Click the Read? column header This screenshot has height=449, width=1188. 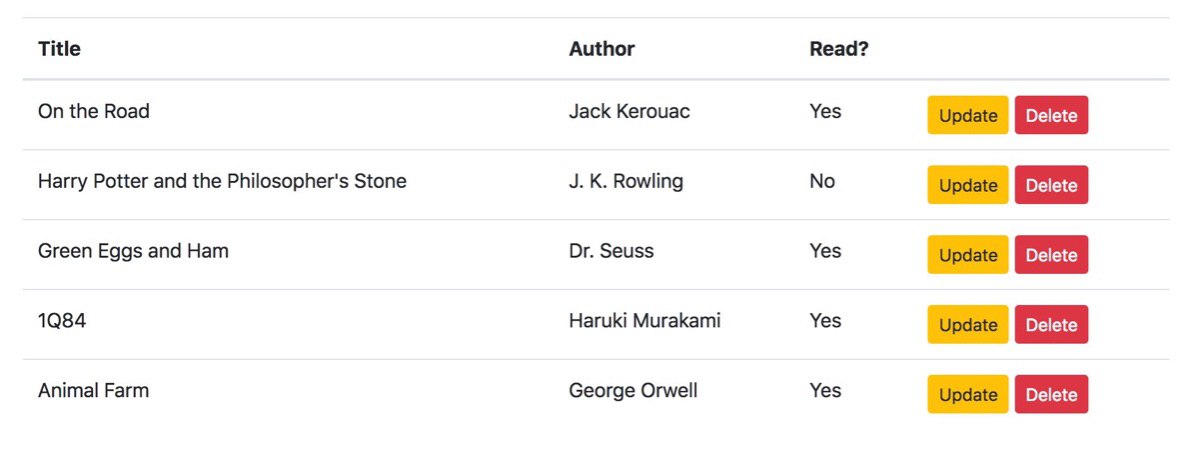pyautogui.click(x=838, y=48)
